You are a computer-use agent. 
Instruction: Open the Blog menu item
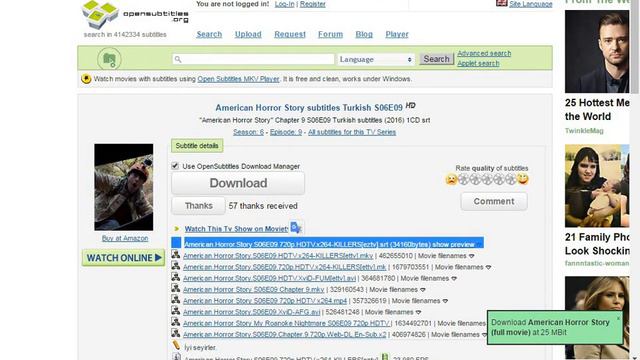pyautogui.click(x=364, y=34)
